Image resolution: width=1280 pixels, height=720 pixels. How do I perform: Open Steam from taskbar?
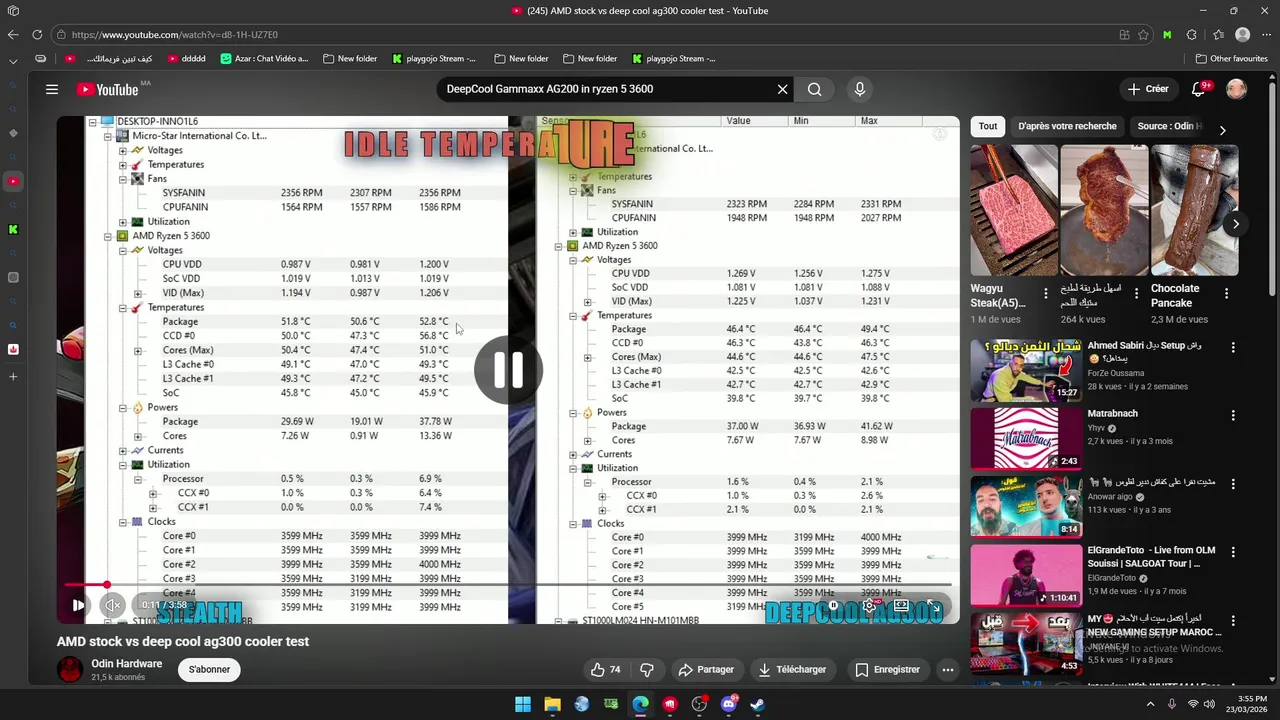758,704
